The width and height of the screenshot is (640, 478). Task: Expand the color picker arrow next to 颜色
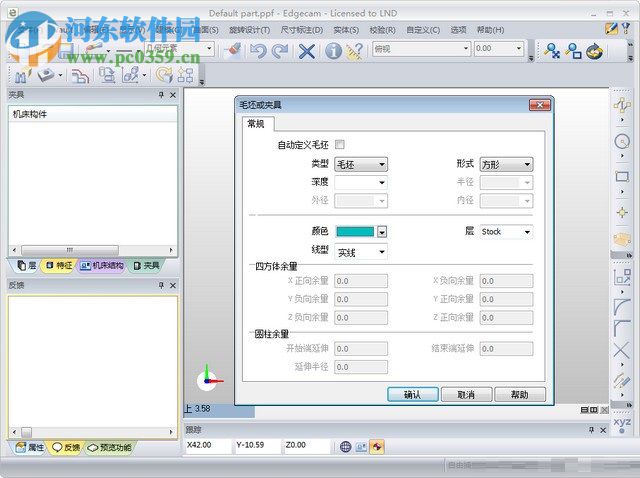point(382,232)
